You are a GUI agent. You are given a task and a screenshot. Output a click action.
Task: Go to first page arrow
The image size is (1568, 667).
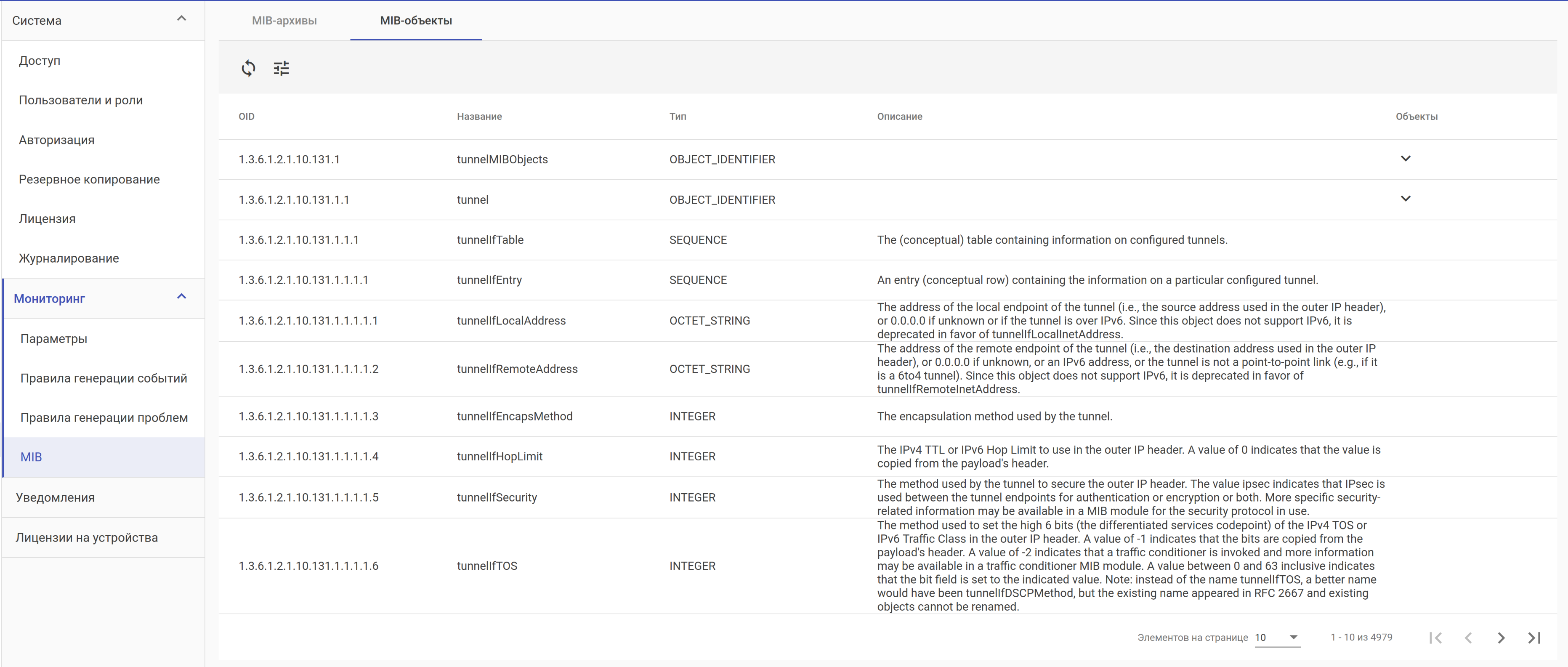coord(1435,637)
